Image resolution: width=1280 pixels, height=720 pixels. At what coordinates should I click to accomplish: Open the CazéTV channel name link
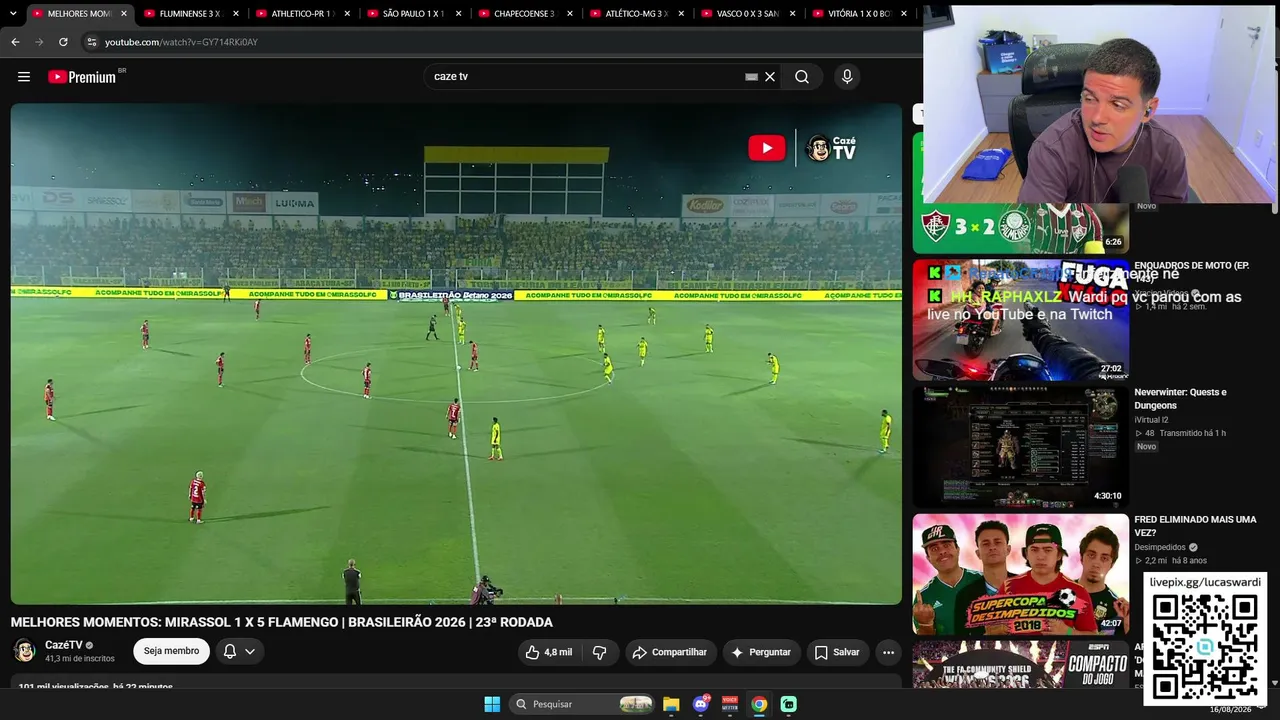(x=64, y=645)
